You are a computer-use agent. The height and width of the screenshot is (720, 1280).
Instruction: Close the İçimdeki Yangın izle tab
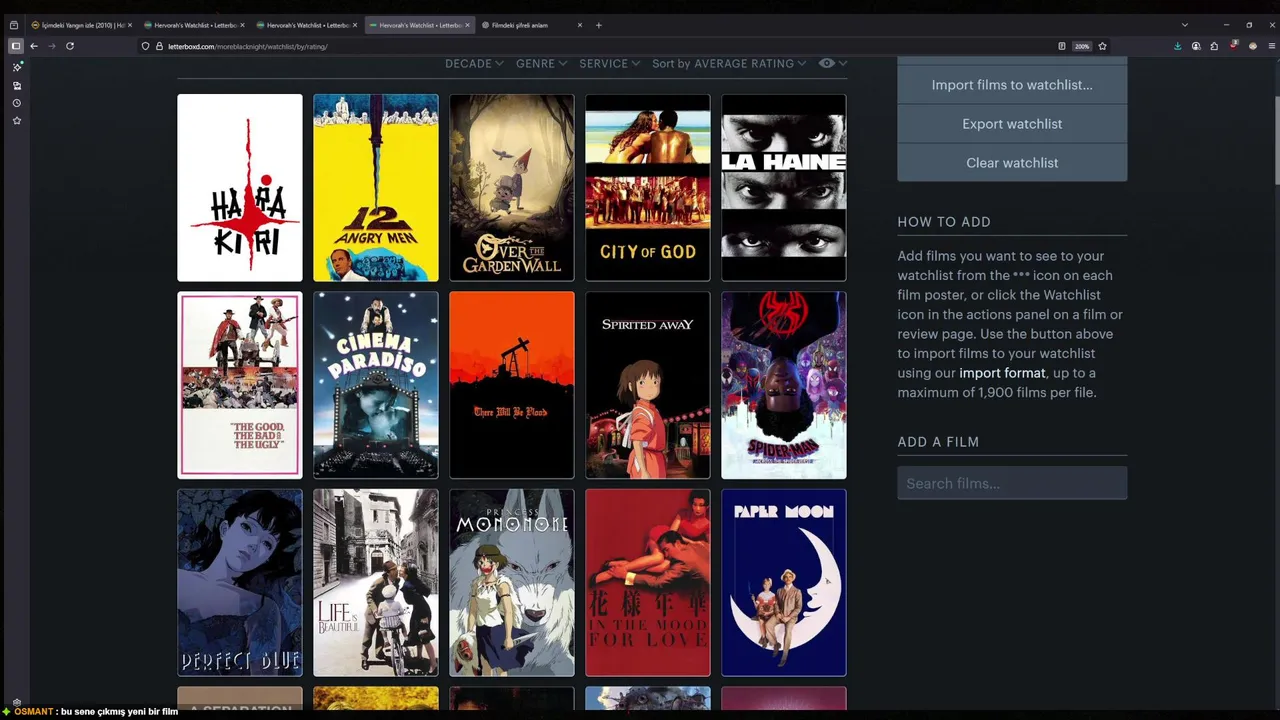point(130,25)
